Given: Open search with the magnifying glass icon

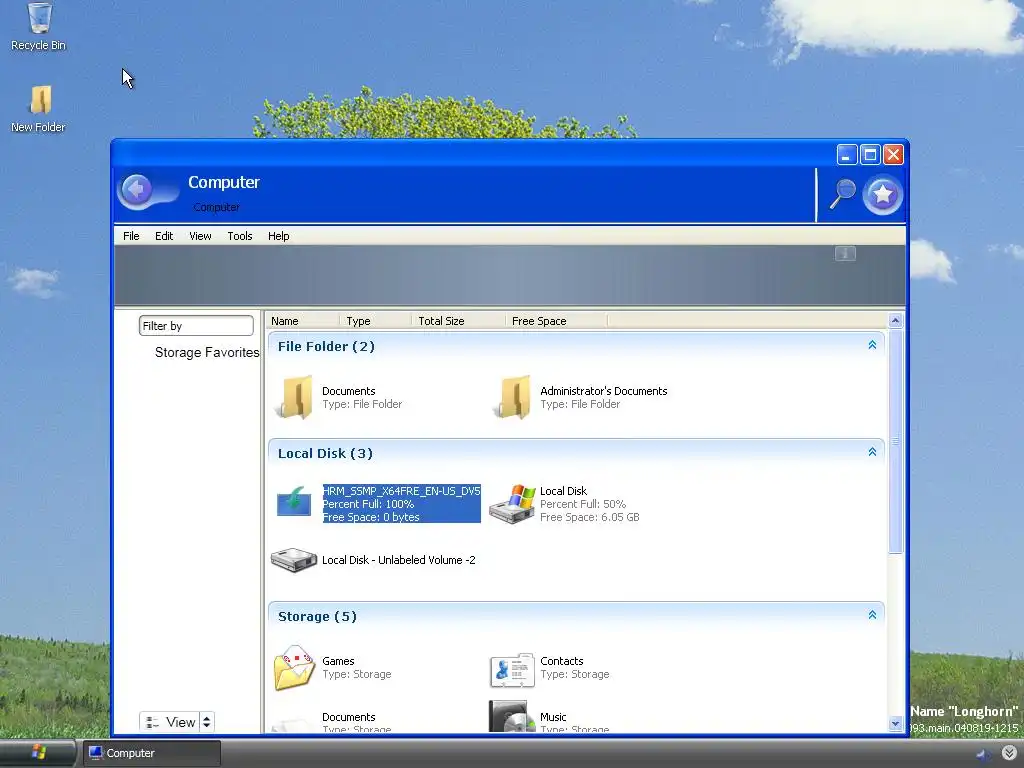Looking at the screenshot, I should (842, 194).
